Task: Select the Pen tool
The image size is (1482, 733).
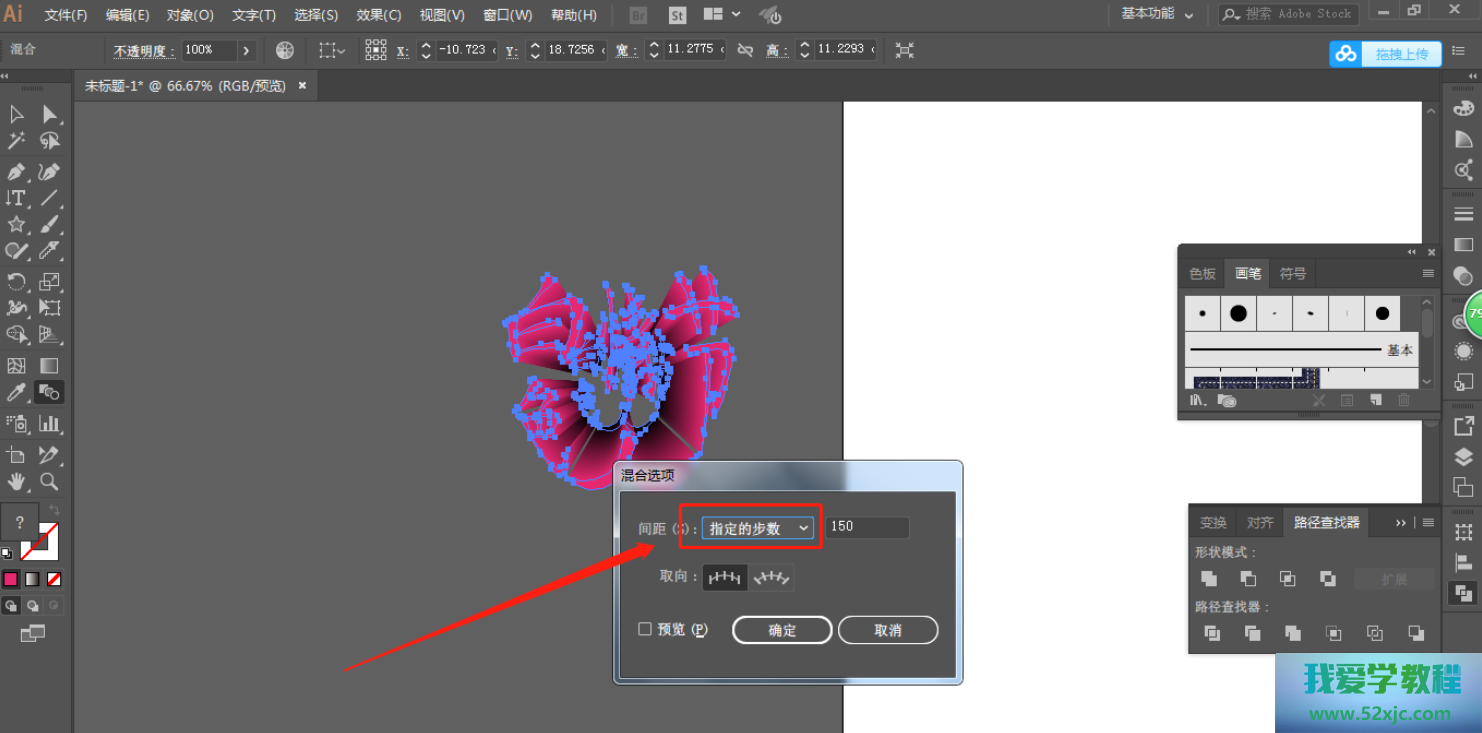Action: [17, 172]
